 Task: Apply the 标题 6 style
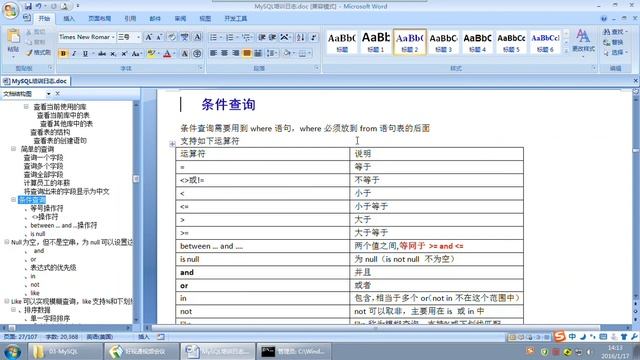(545, 42)
